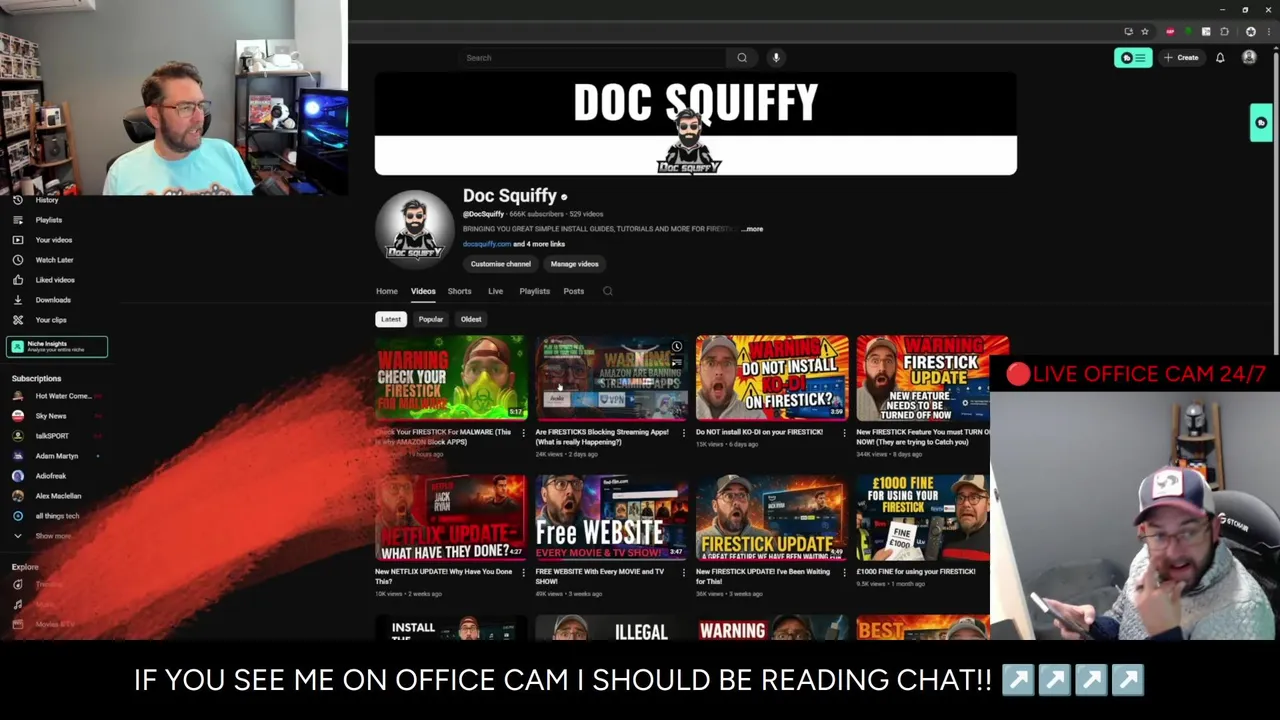Add second thumbnail video to queue
The height and width of the screenshot is (720, 1280).
pos(677,364)
